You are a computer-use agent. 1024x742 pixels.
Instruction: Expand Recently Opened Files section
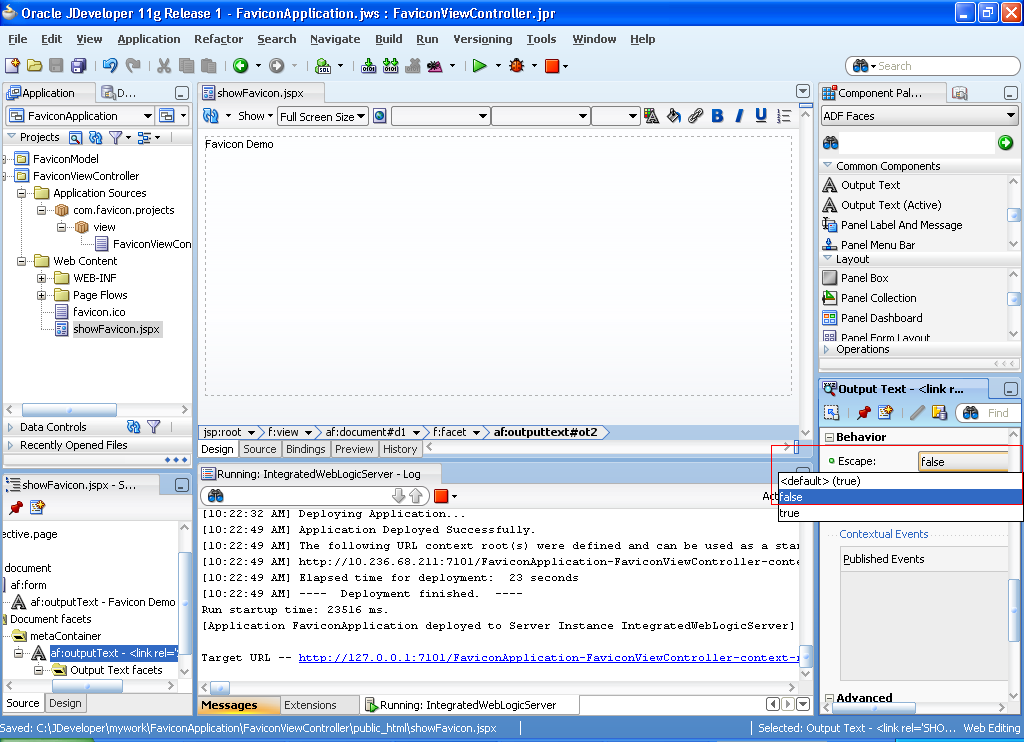[x=10, y=445]
